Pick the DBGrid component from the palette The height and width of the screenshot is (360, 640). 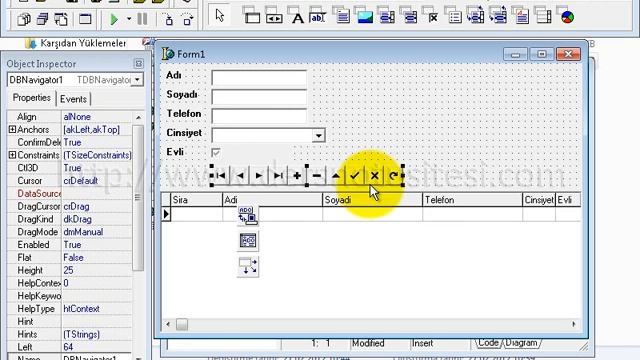(x=252, y=16)
